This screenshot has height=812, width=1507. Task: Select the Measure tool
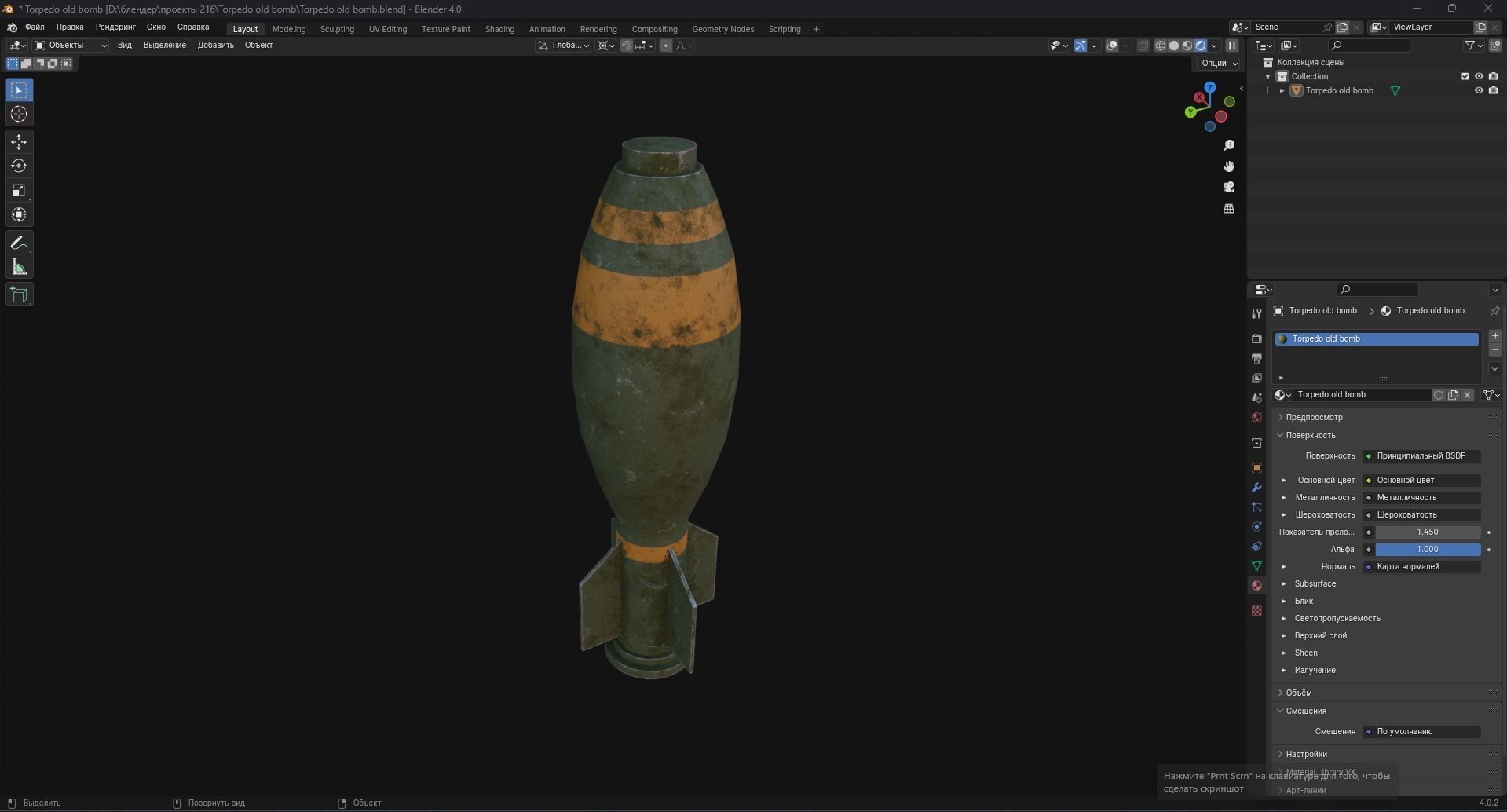(19, 268)
